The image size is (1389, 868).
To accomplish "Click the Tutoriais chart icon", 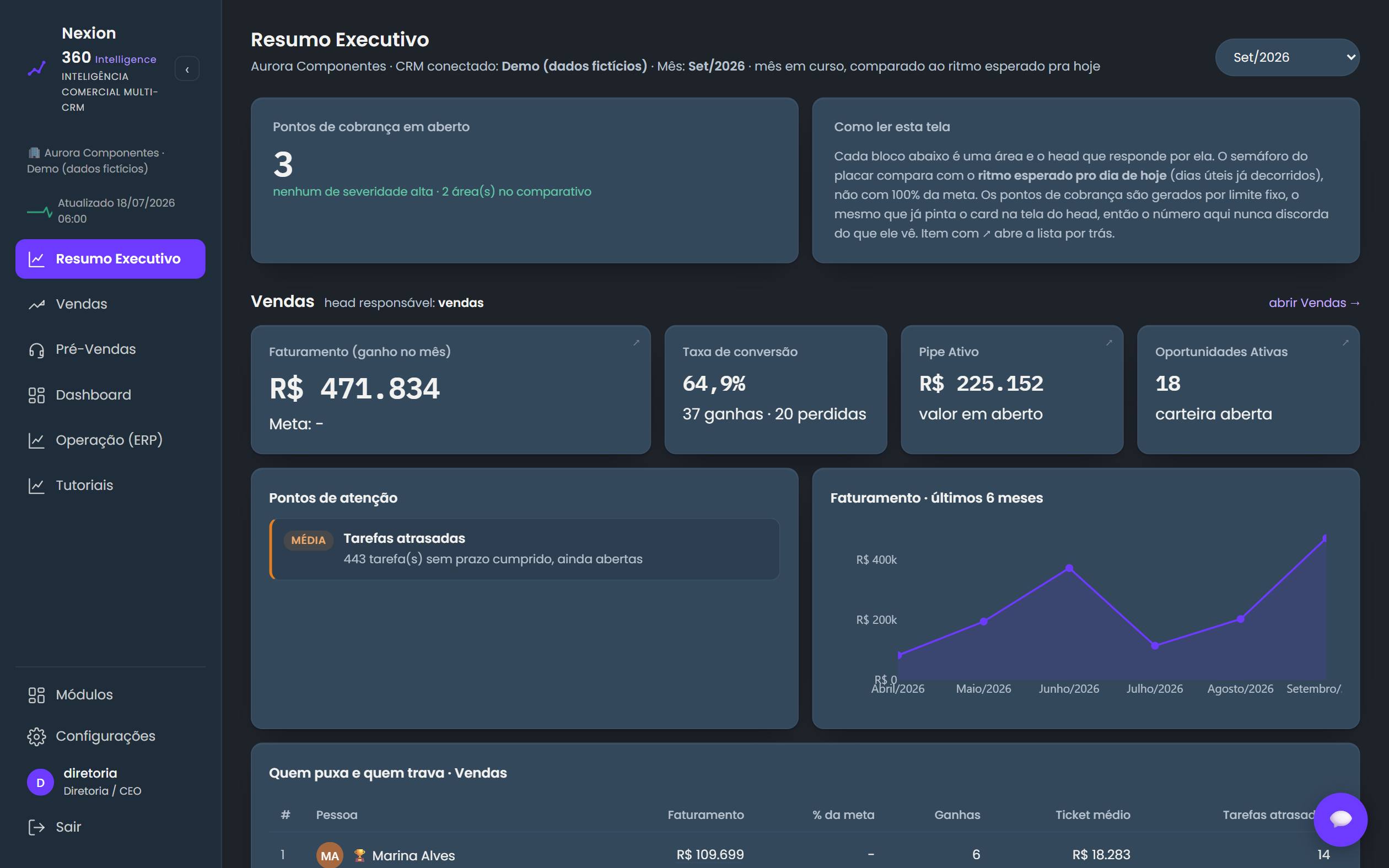I will 37,486.
